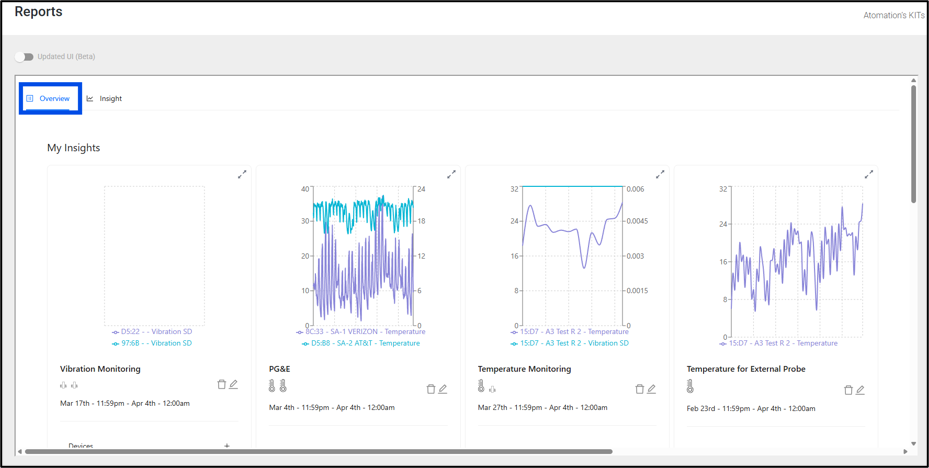Delete Temperature for External Probe insight
This screenshot has height=468, width=929.
point(848,390)
